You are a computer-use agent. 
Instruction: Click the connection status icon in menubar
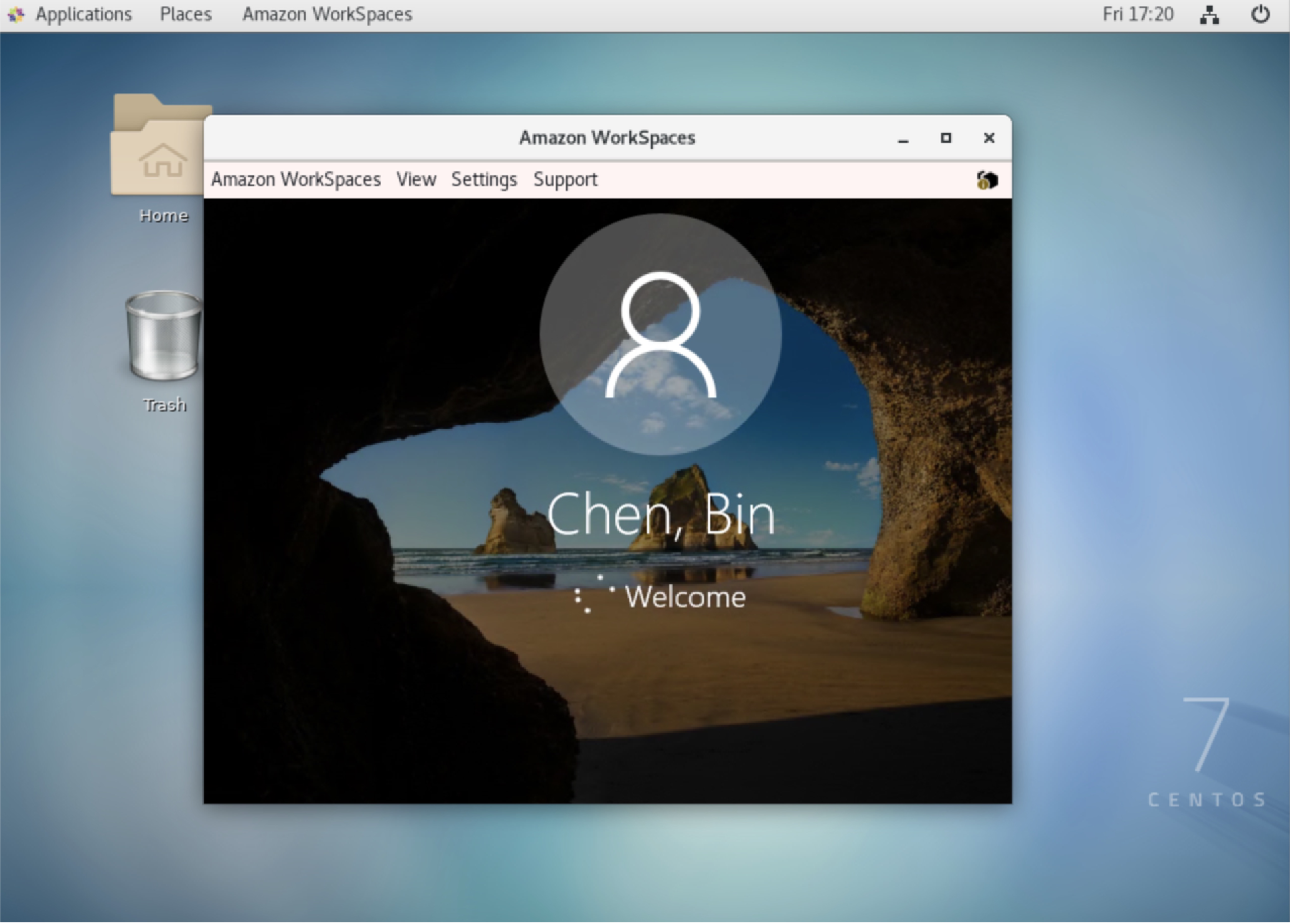tap(987, 179)
